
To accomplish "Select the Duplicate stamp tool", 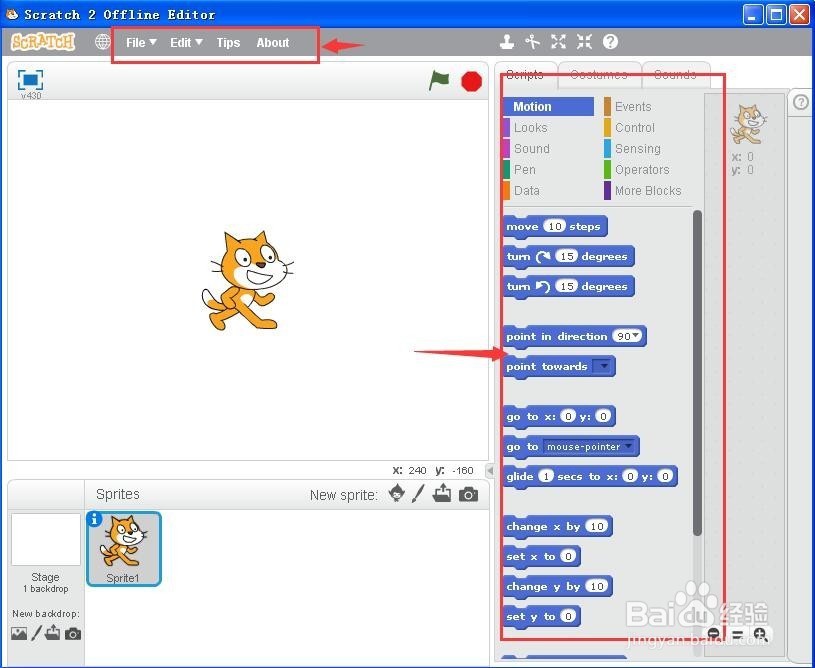I will (x=507, y=42).
